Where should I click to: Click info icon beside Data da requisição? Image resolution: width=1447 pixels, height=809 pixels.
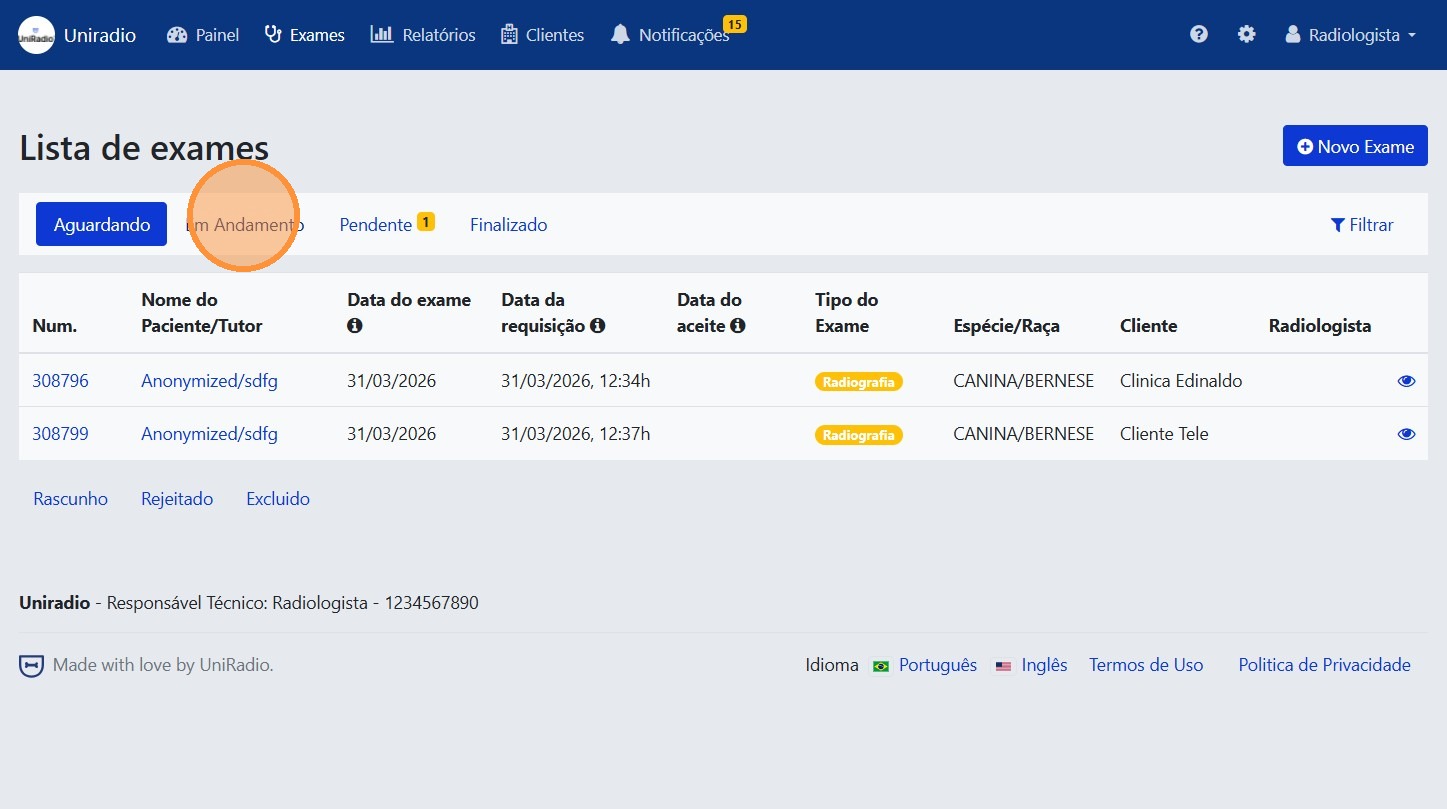597,326
